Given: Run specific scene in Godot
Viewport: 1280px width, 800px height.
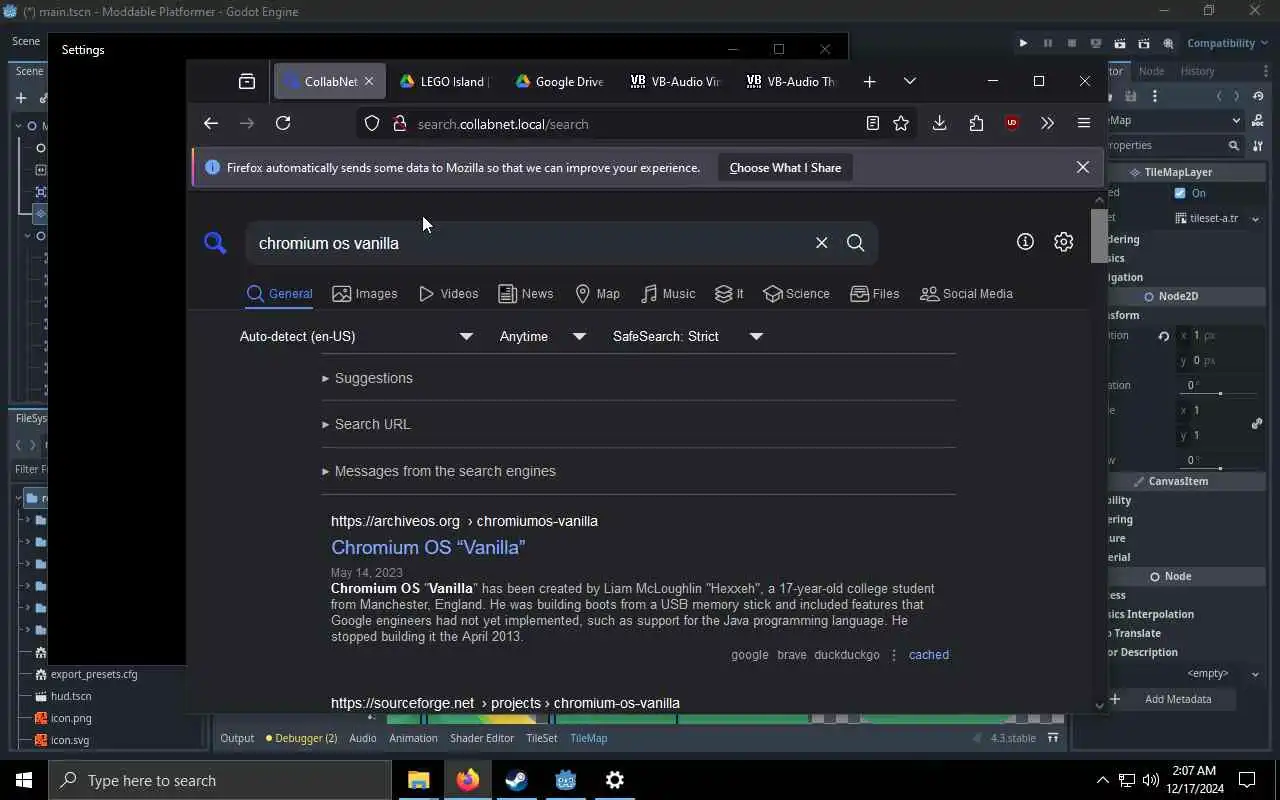Looking at the screenshot, I should 1143,43.
